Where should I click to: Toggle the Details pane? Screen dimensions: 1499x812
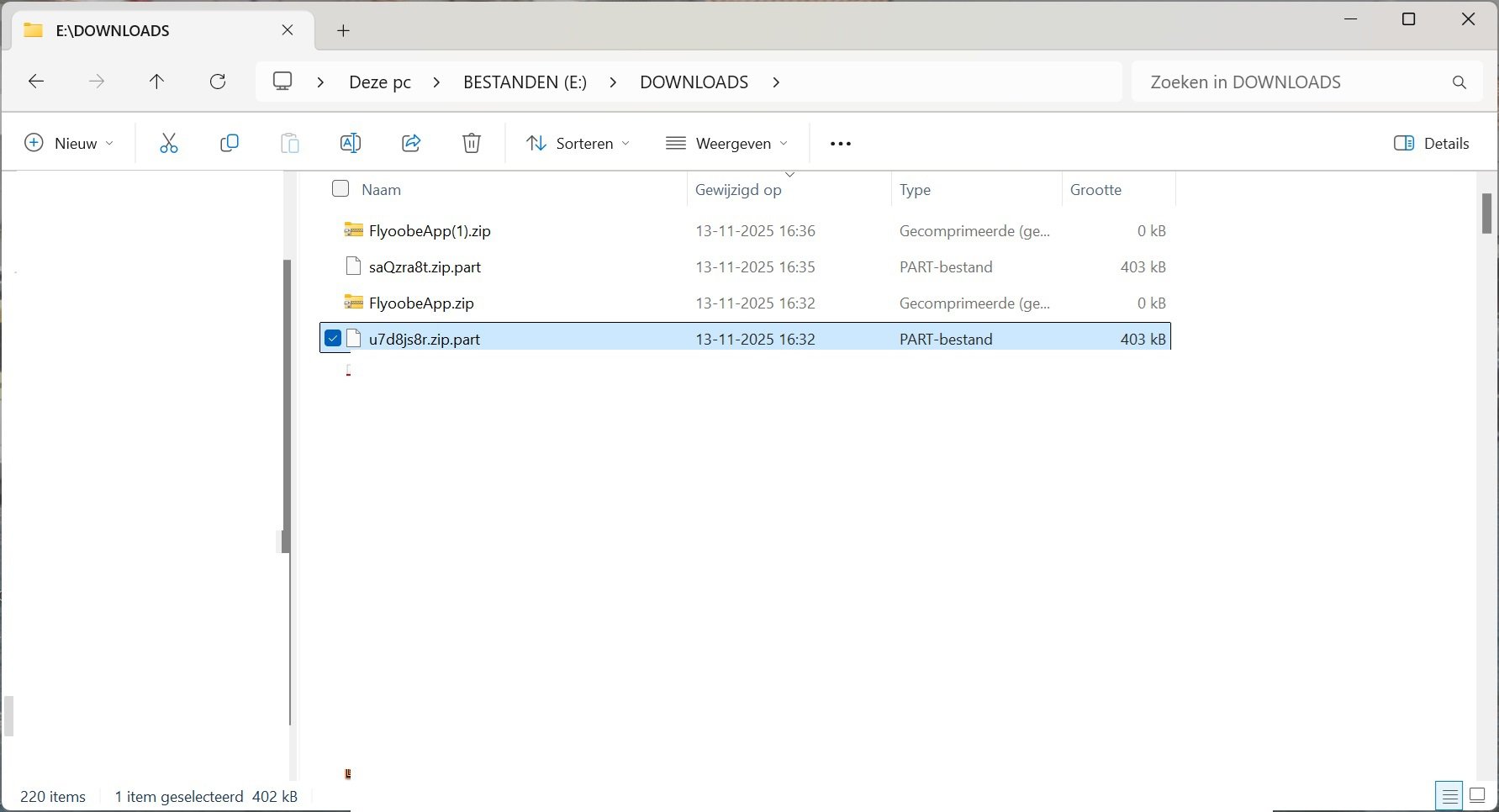click(1431, 144)
